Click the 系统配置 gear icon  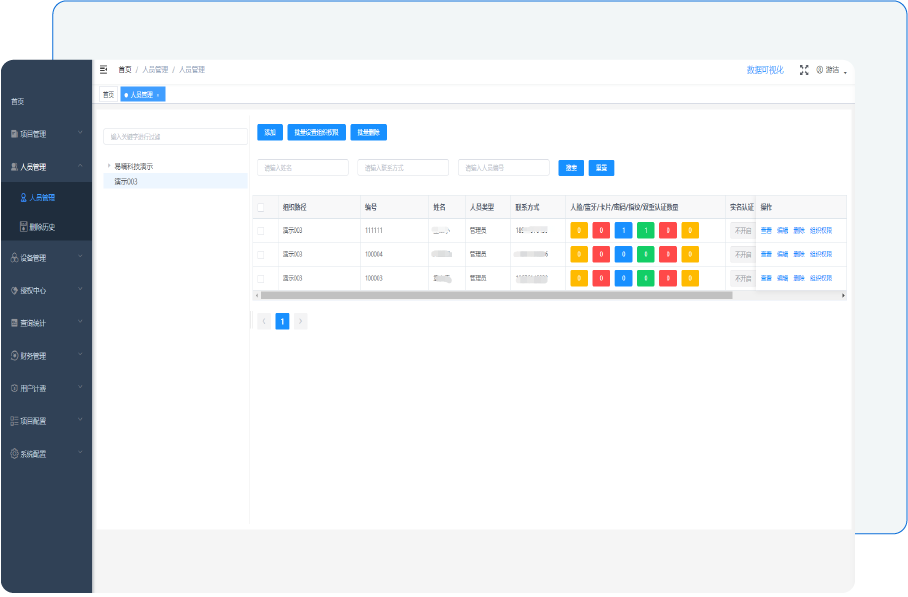[x=14, y=453]
